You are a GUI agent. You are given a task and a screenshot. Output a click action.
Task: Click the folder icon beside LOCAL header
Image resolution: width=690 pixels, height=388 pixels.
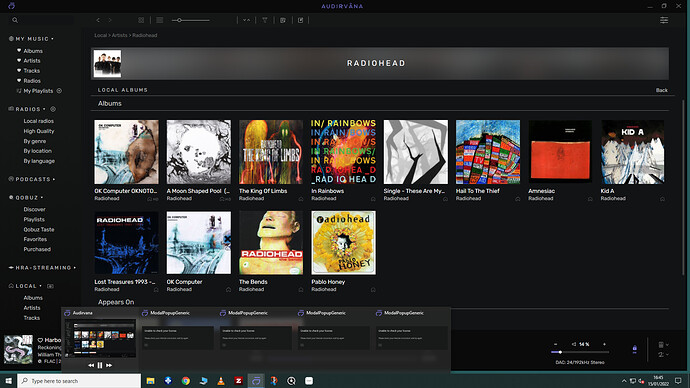(50, 286)
